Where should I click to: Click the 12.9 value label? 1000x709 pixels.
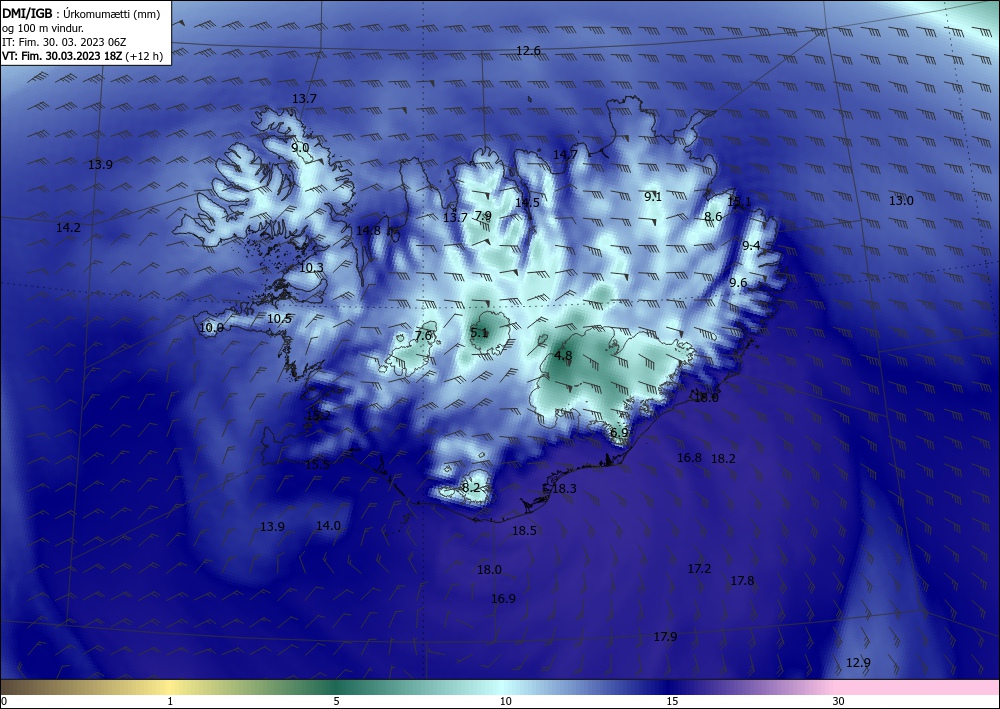[858, 663]
